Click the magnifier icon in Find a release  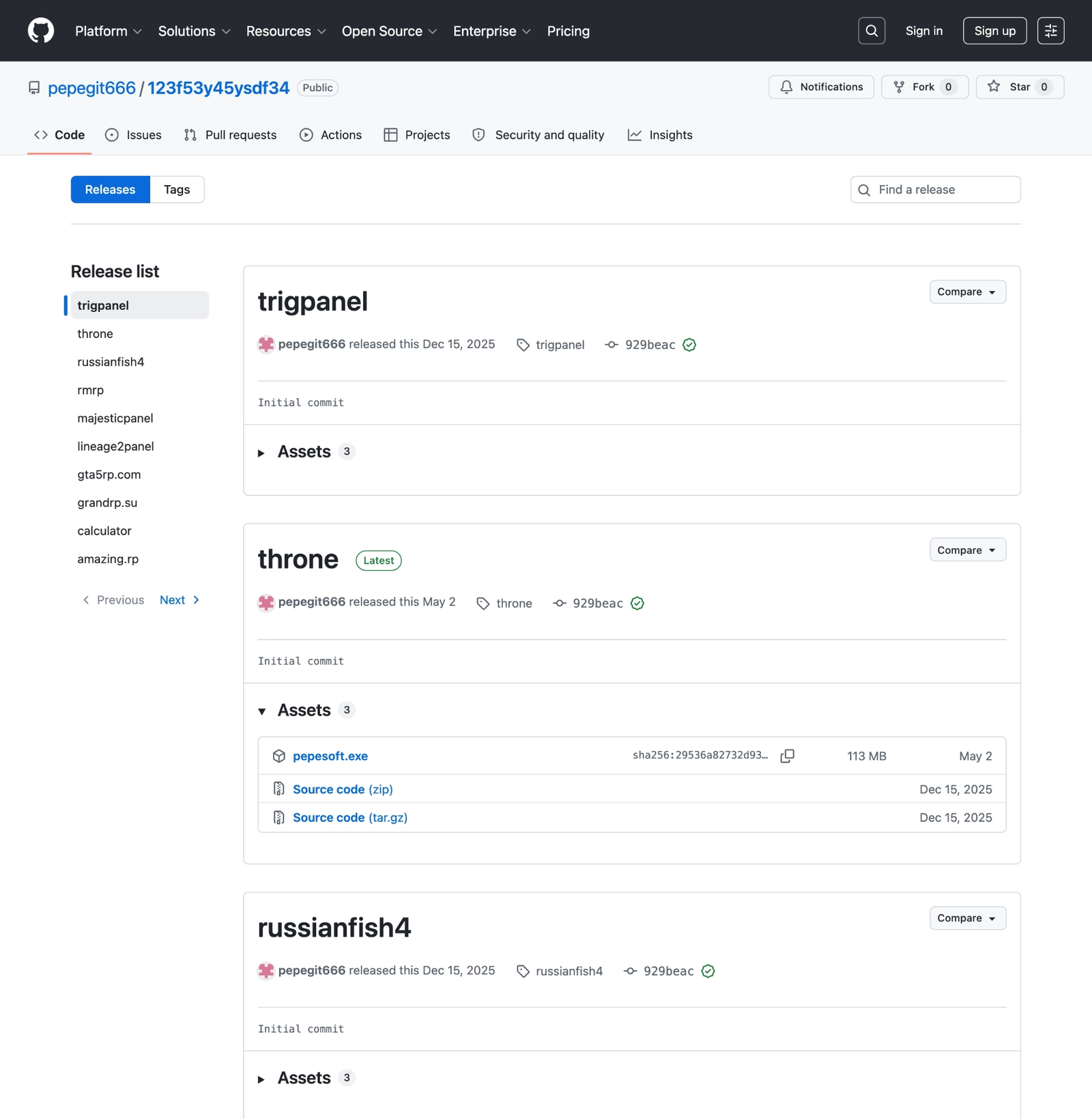point(864,190)
